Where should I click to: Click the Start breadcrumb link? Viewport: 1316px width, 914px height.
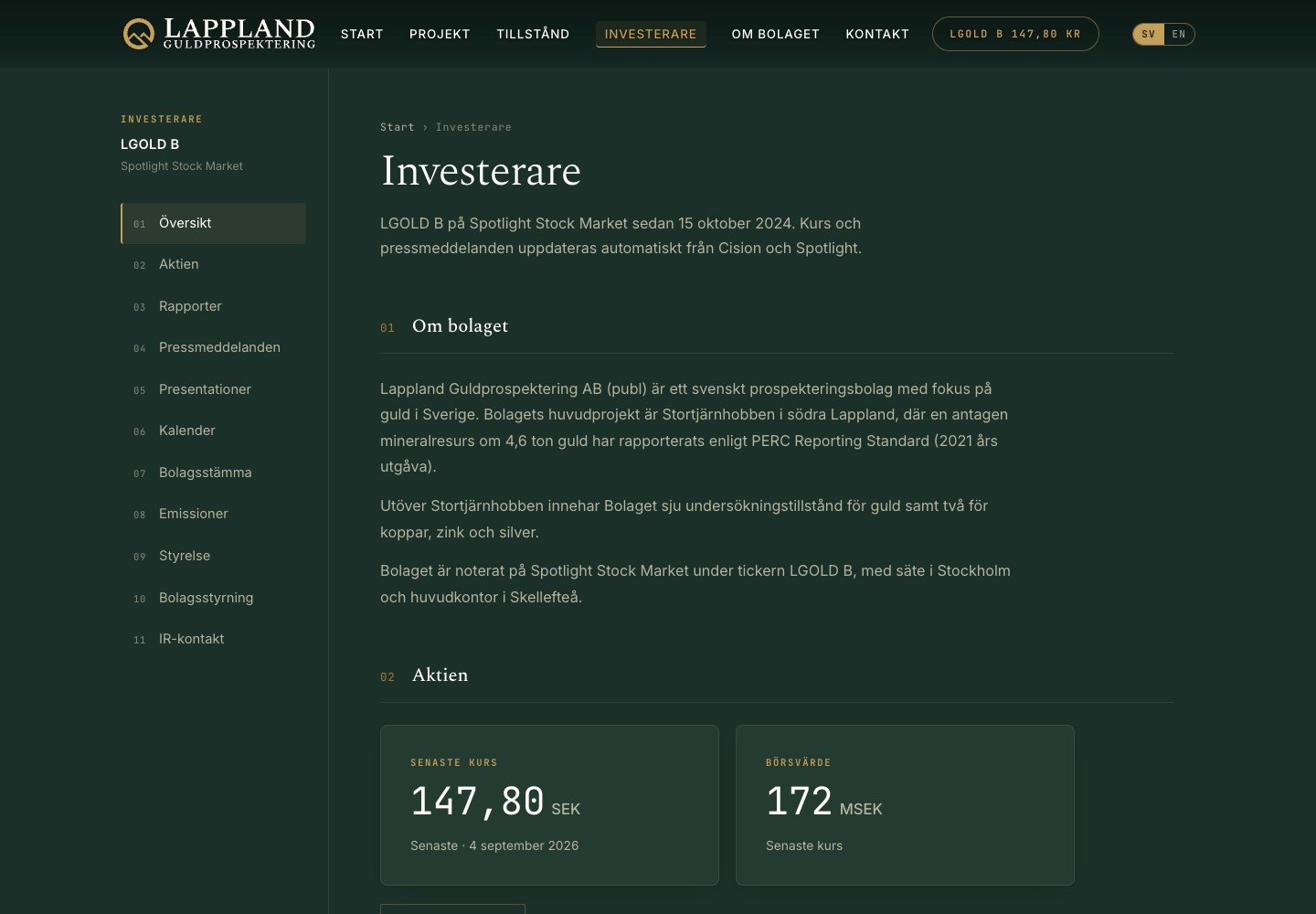[398, 127]
